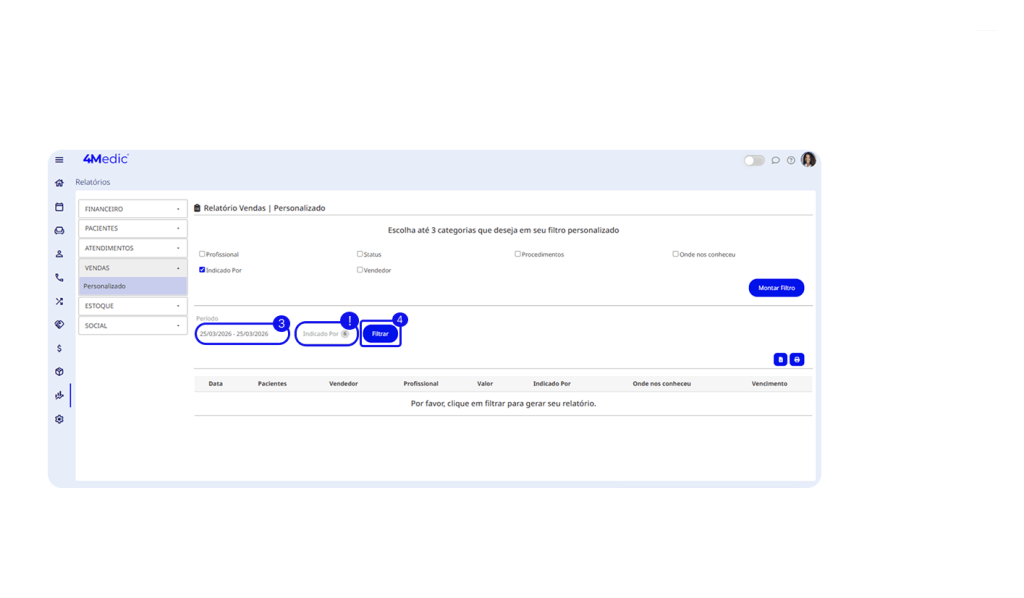Go to home via sidebar house icon
This screenshot has width=1024, height=598.
[59, 183]
